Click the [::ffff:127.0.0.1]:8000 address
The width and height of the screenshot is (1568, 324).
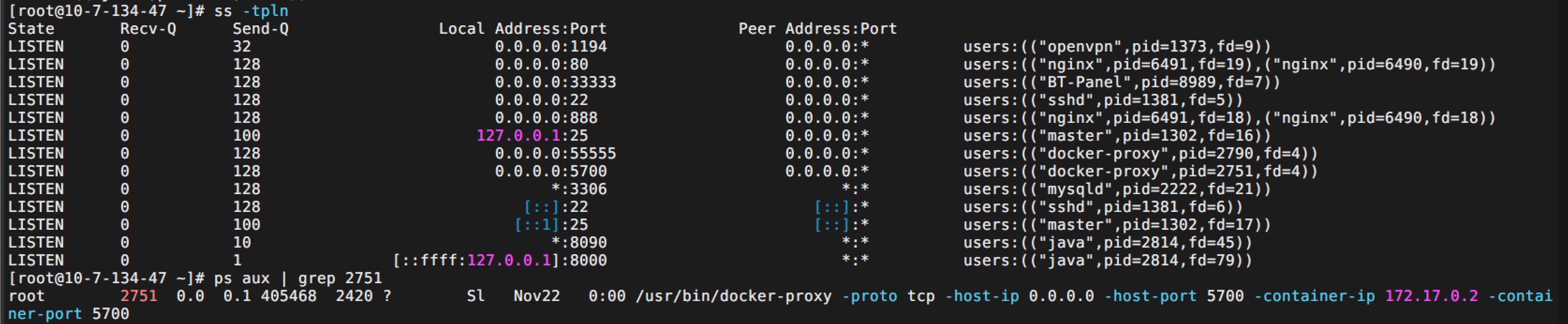click(x=500, y=260)
